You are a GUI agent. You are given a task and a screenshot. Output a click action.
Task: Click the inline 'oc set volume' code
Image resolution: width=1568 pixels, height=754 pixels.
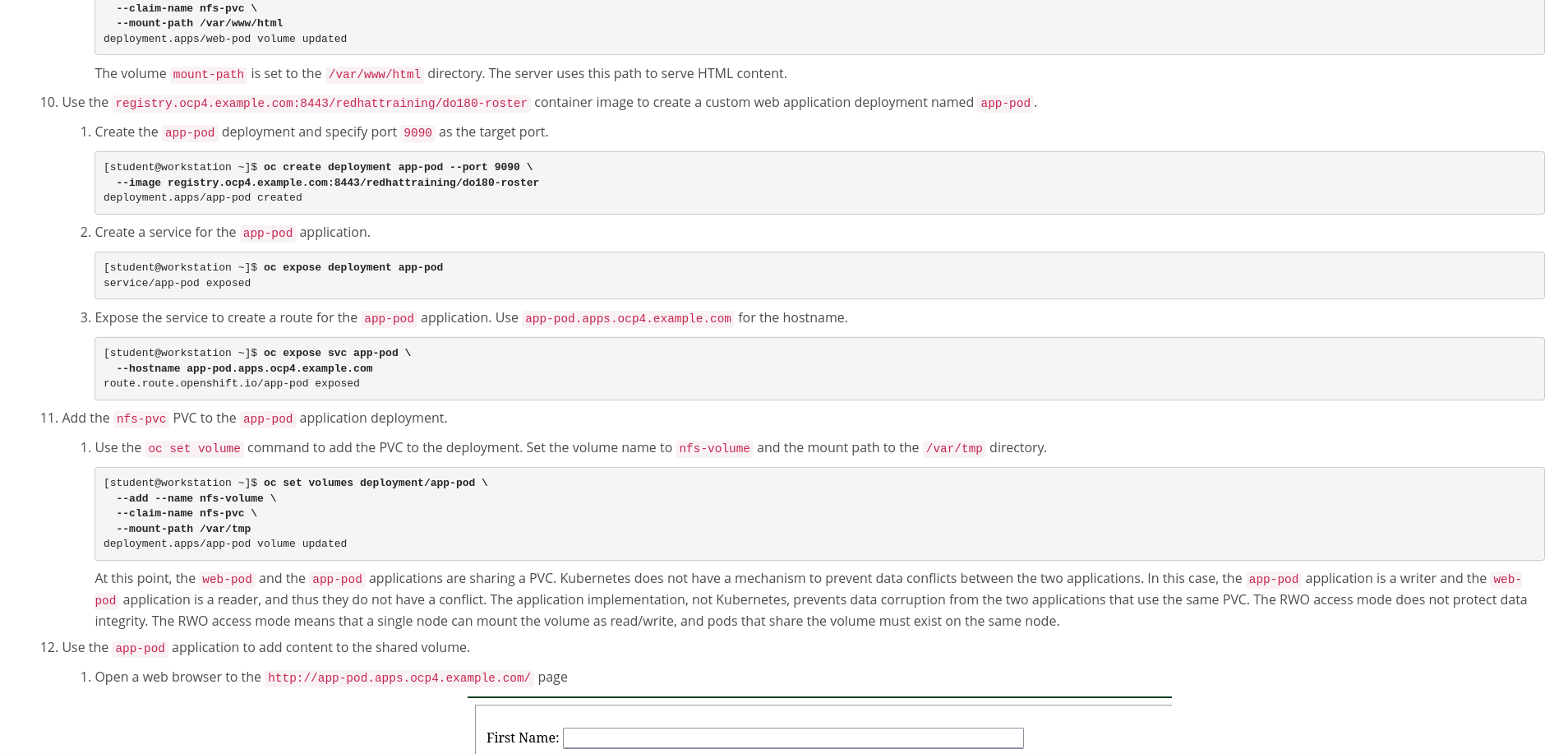[x=194, y=448]
